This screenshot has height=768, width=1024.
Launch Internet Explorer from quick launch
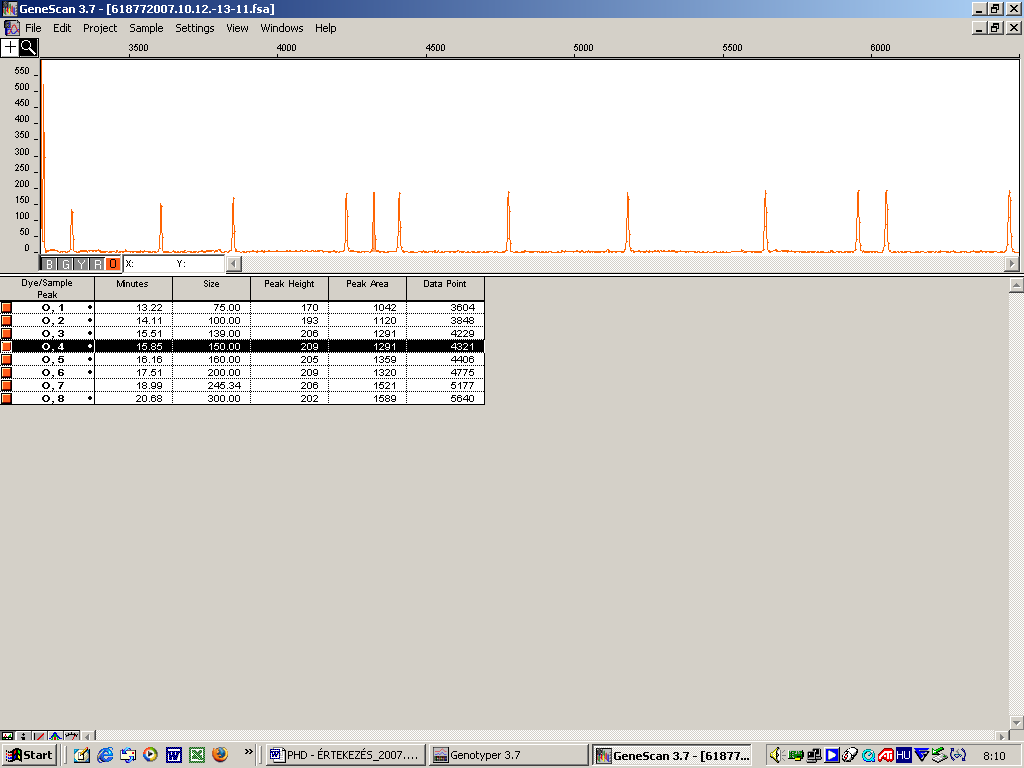click(x=104, y=756)
